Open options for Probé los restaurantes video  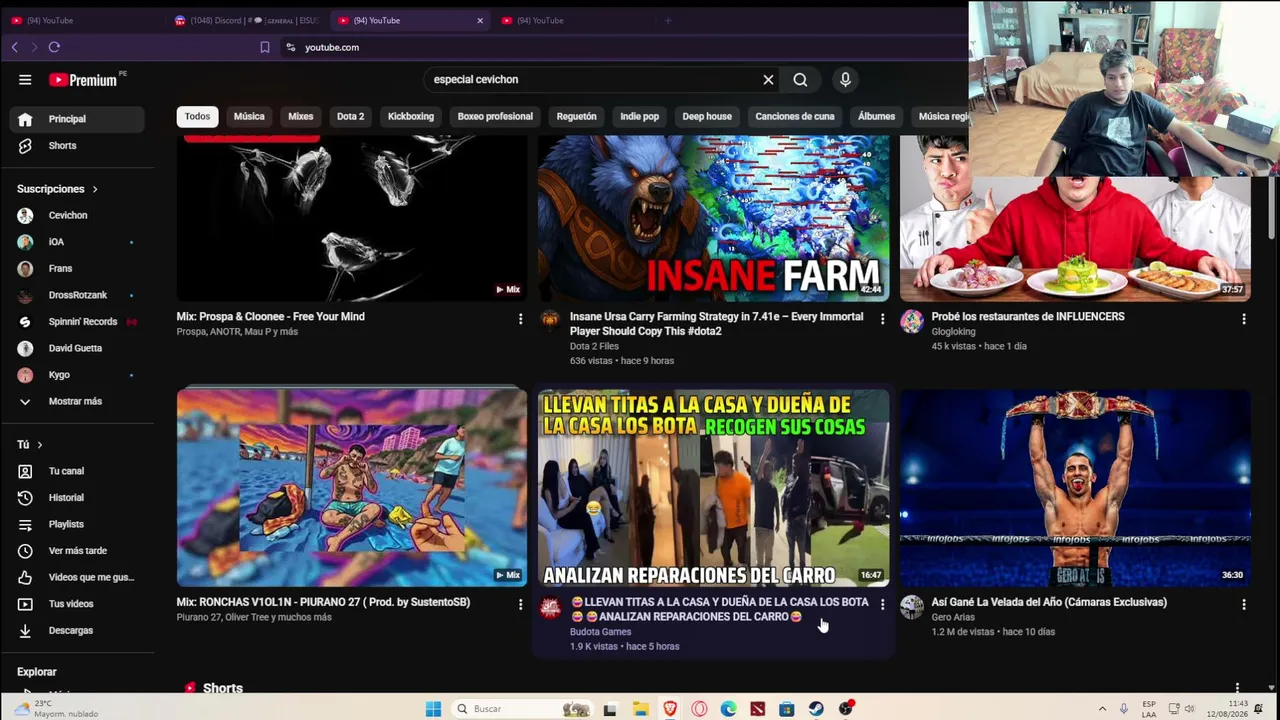(1244, 318)
